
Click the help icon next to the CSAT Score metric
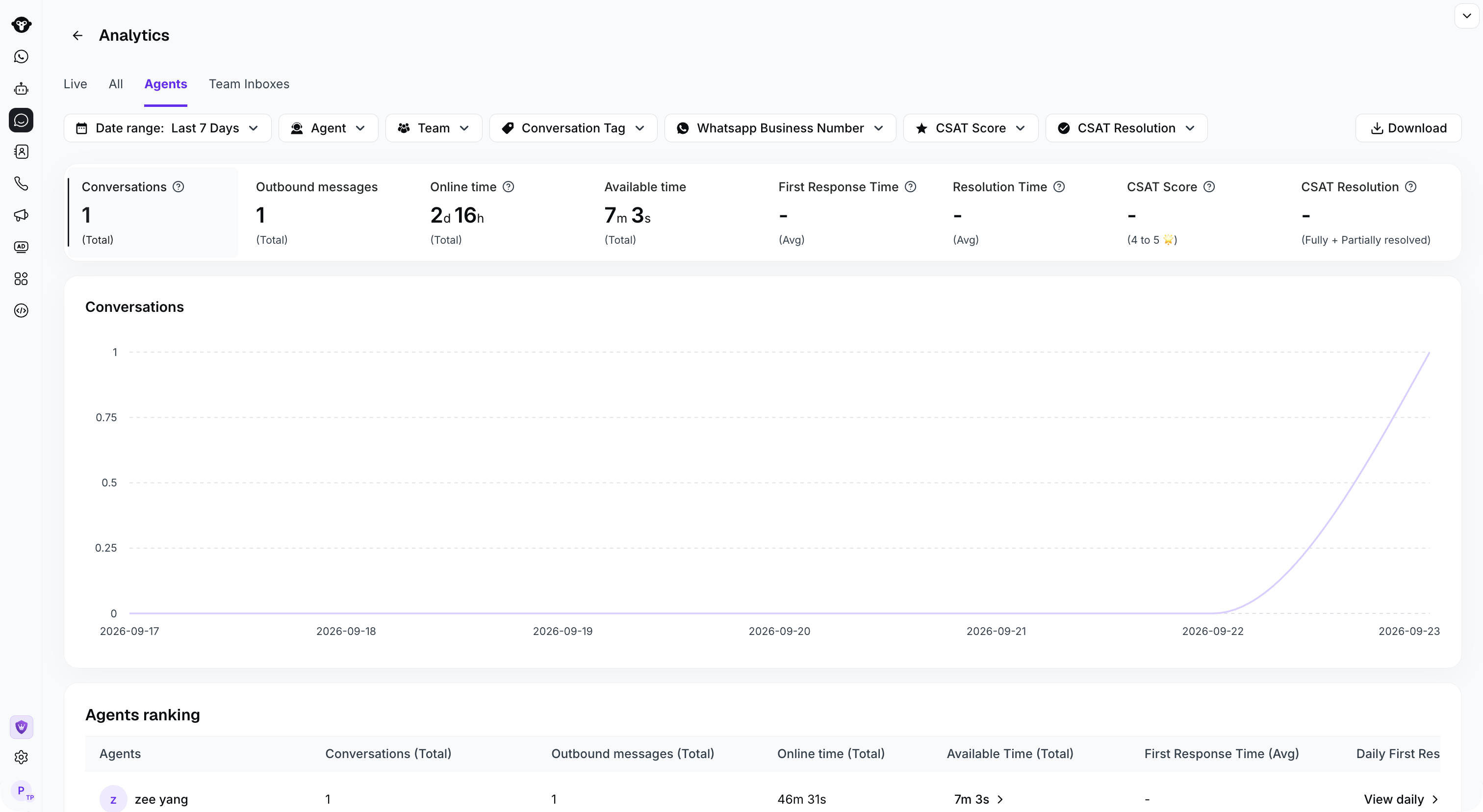(x=1209, y=187)
